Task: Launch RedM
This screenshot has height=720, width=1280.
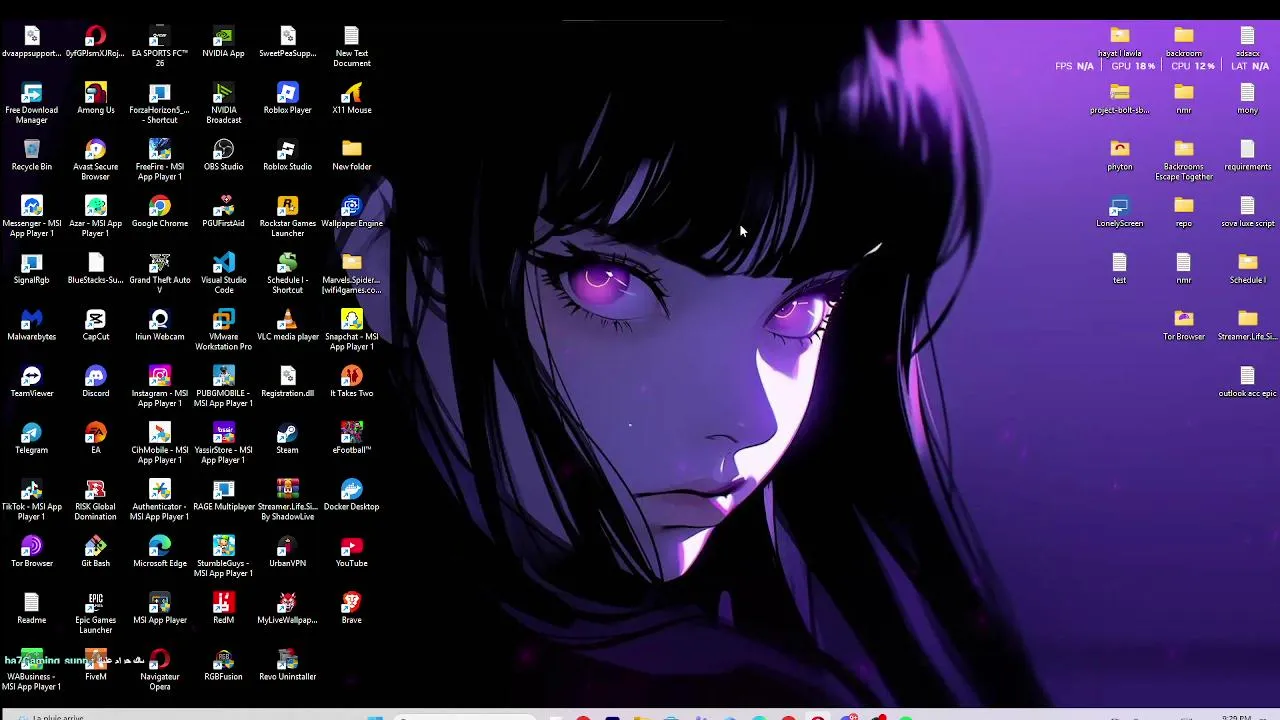Action: tap(223, 610)
